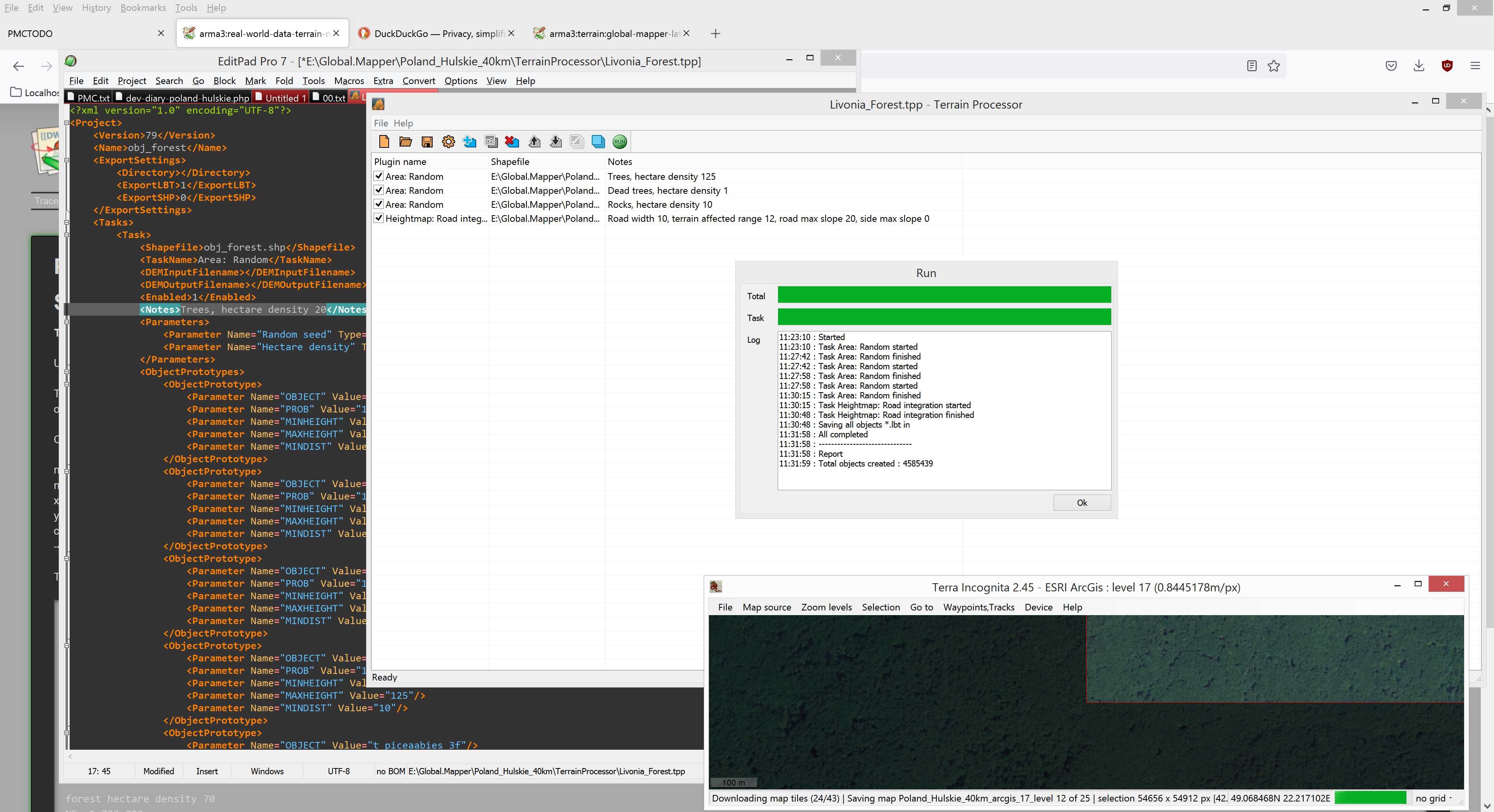Open Terra Incognita Map source menu
The image size is (1494, 812).
766,607
